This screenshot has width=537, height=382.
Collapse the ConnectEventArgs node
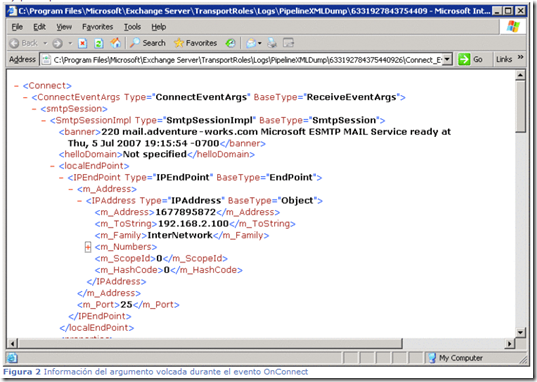click(x=25, y=97)
